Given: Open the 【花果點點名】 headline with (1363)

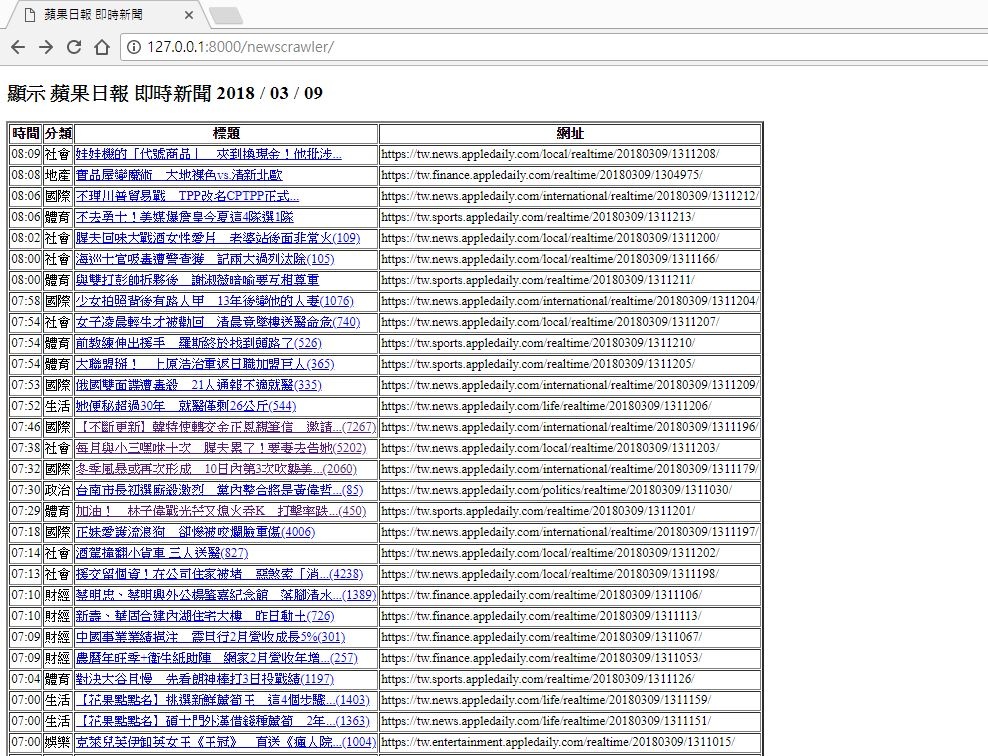Looking at the screenshot, I should pyautogui.click(x=222, y=721).
